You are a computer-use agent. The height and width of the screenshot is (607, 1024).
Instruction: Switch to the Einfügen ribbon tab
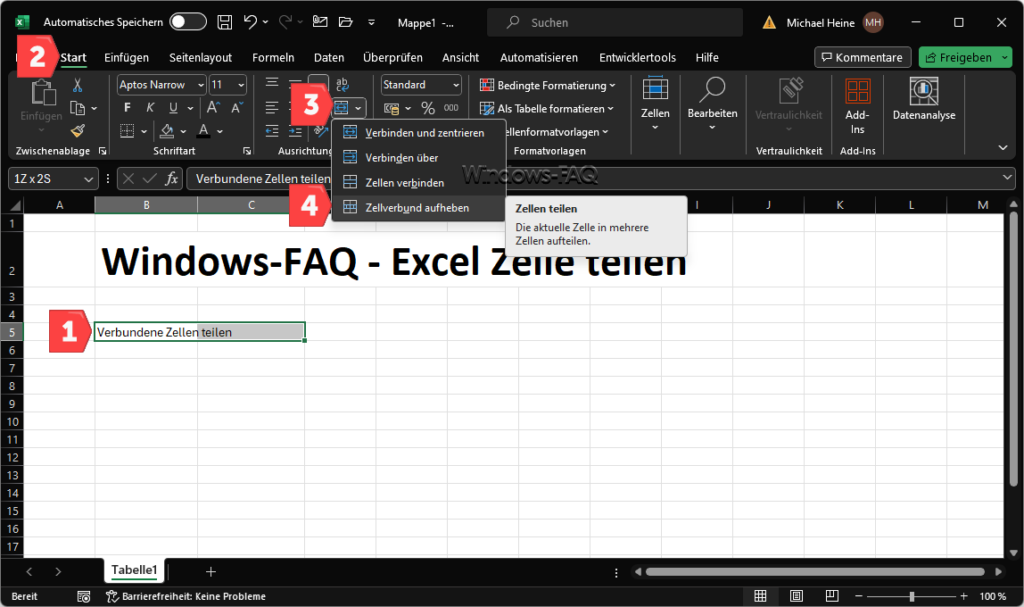127,57
